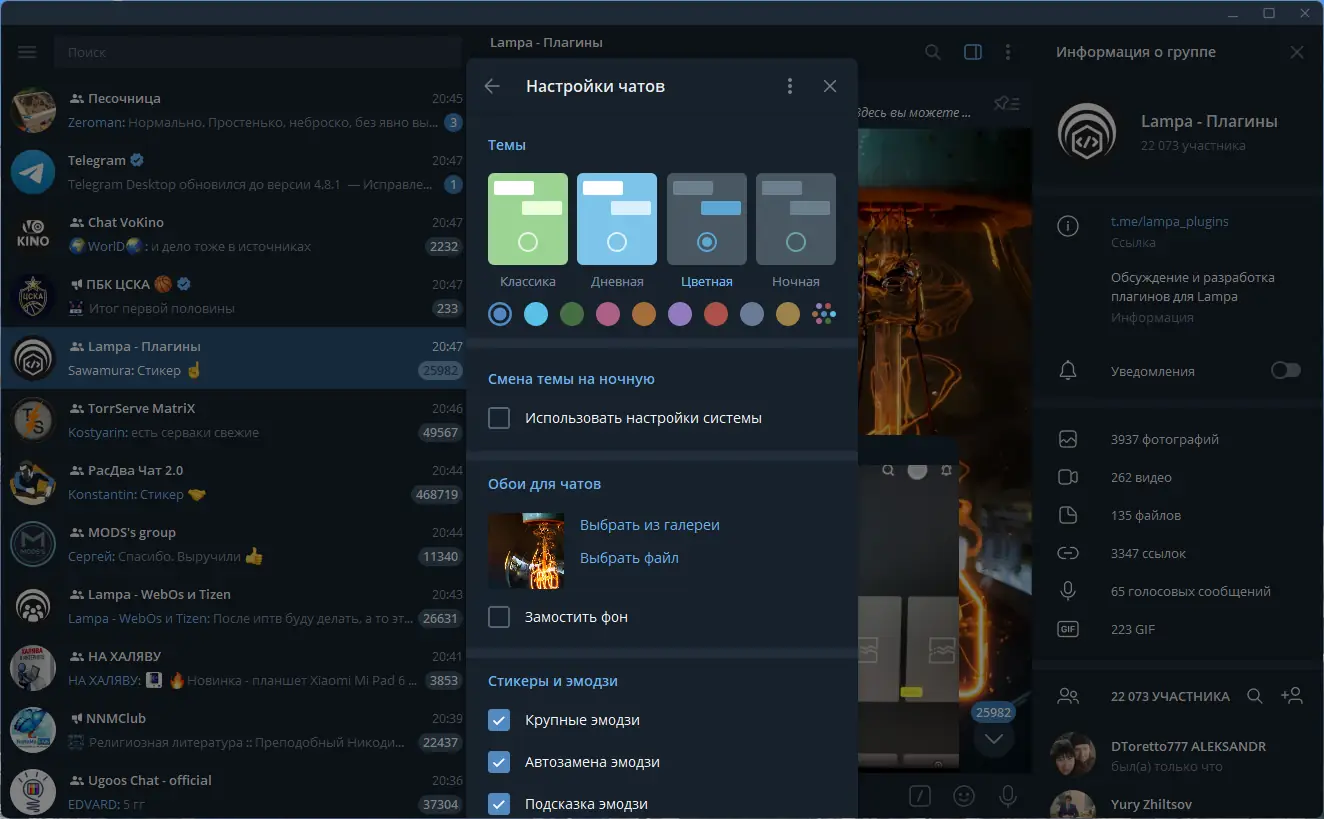The image size is (1324, 819).
Task: Open shared 3937 фотографий
Action: coord(1177,439)
